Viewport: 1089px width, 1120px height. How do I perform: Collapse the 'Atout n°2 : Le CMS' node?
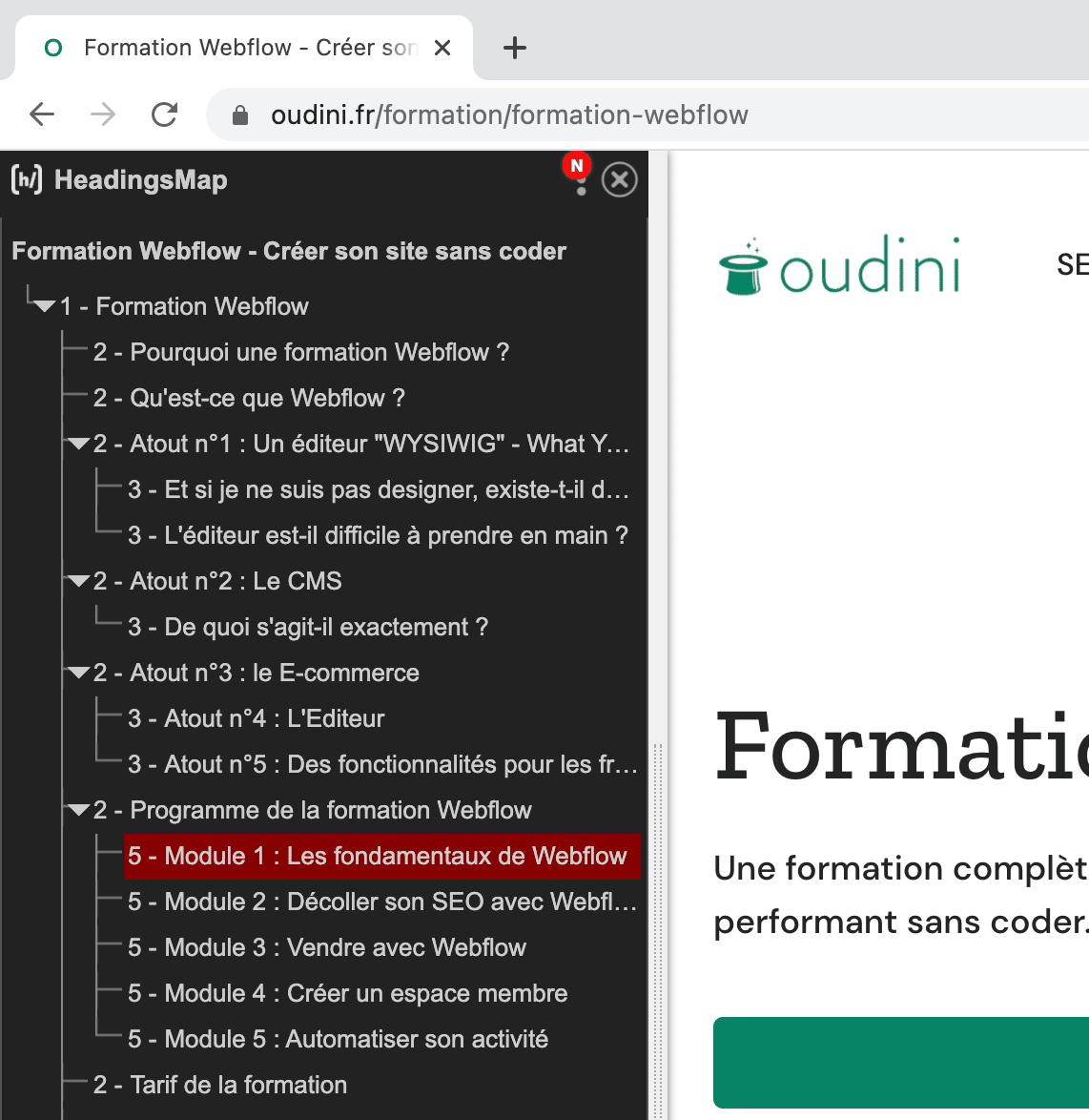click(x=78, y=581)
